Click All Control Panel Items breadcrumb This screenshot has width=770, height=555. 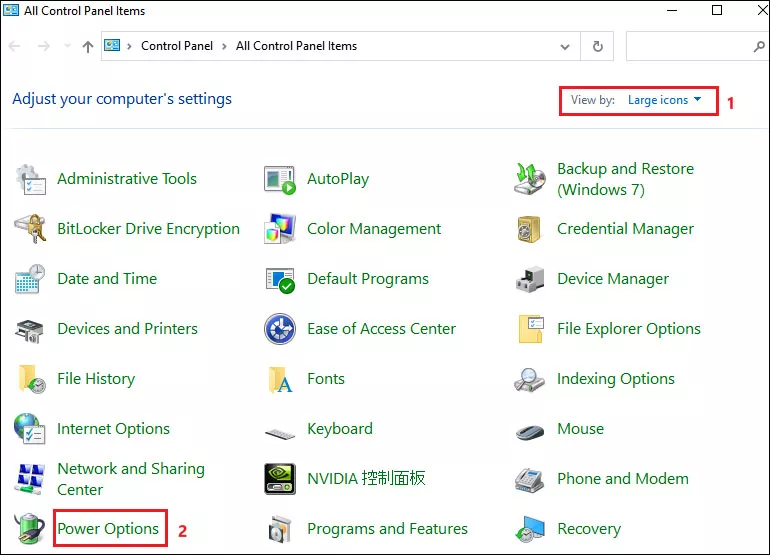(x=296, y=46)
